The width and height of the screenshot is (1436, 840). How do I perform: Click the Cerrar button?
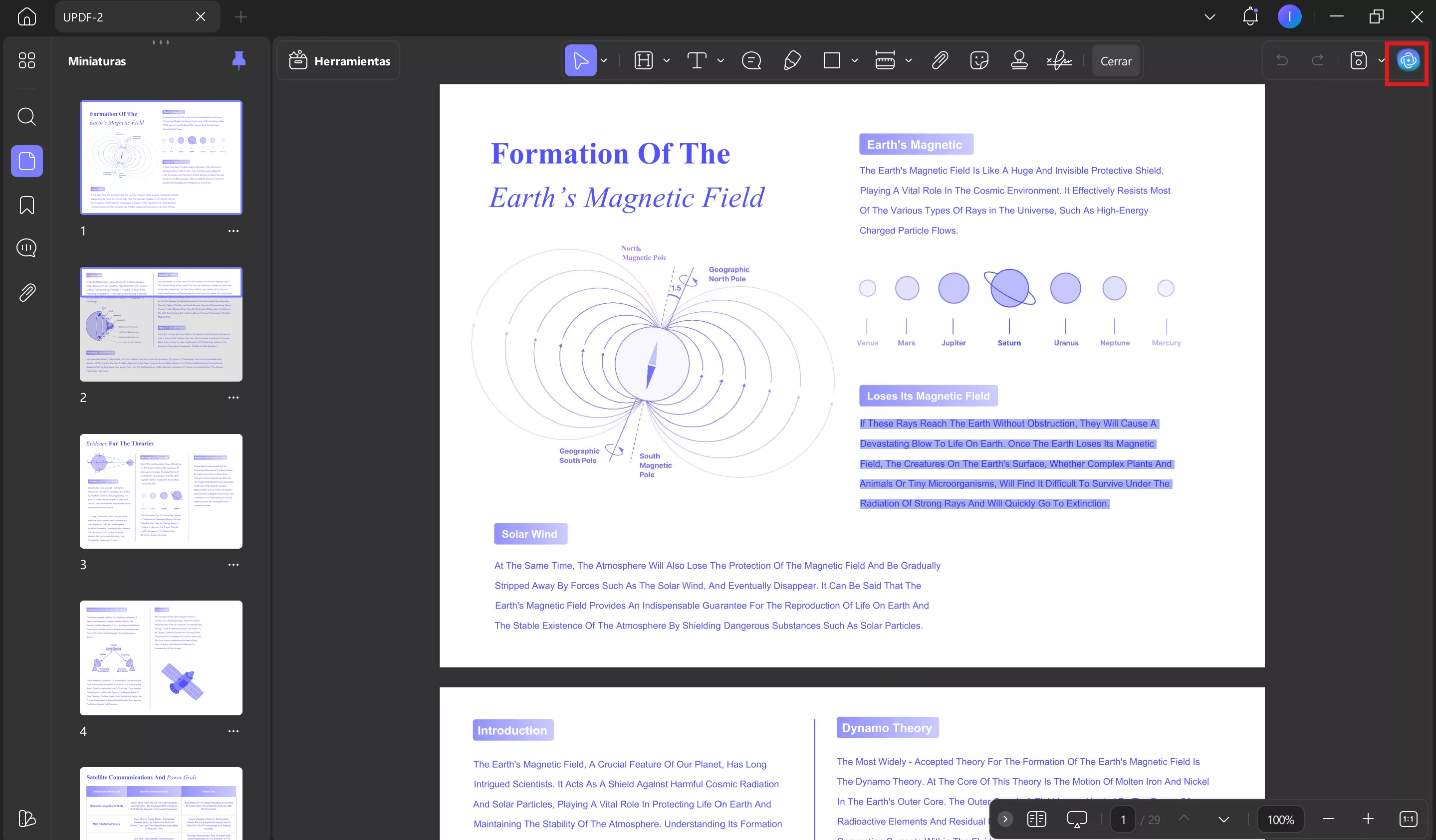tap(1115, 60)
